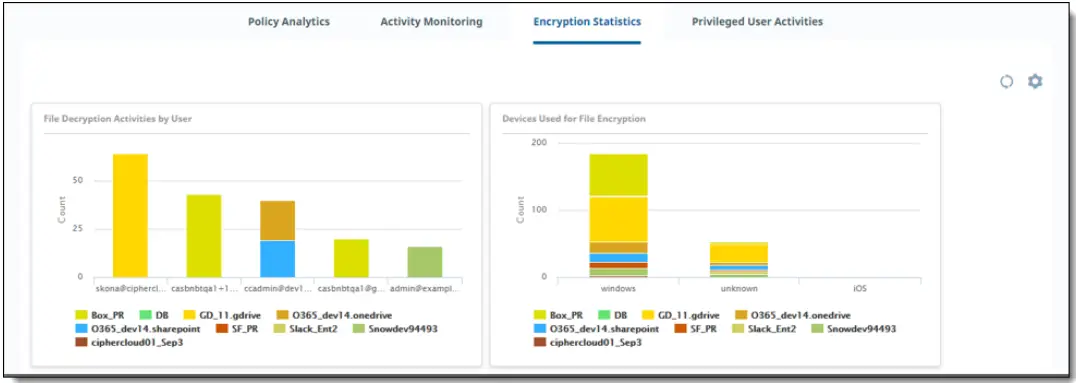
Task: Click the unknown axis label
Action: tap(739, 289)
